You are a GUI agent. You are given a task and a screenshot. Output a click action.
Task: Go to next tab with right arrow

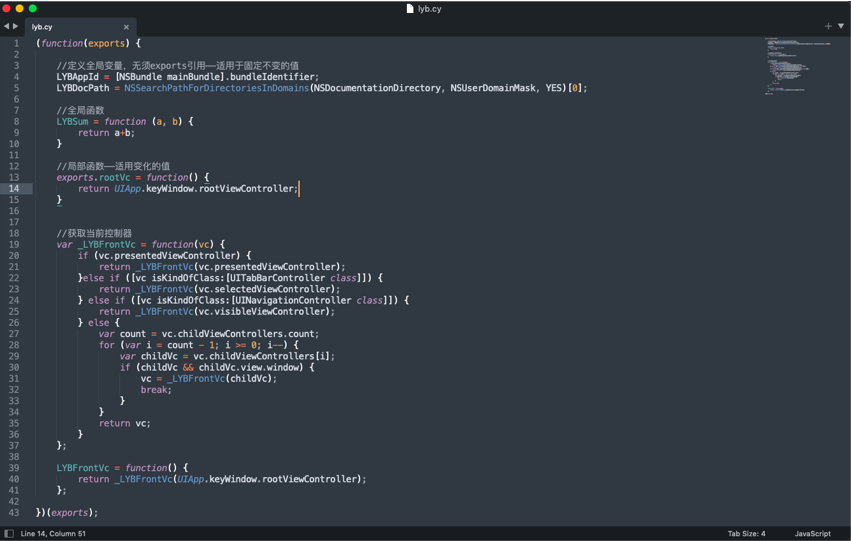click(x=16, y=26)
